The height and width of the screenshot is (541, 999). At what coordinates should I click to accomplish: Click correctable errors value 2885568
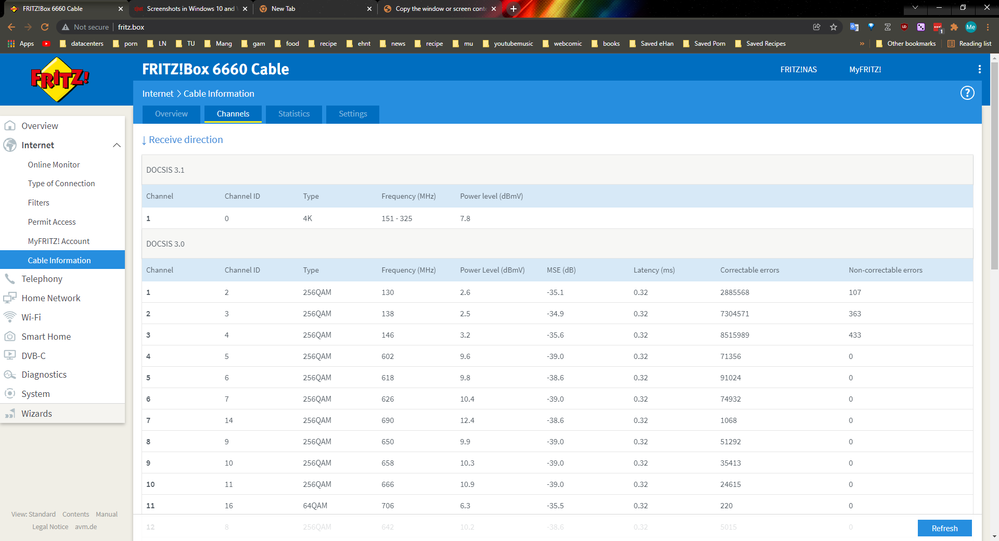tap(735, 292)
